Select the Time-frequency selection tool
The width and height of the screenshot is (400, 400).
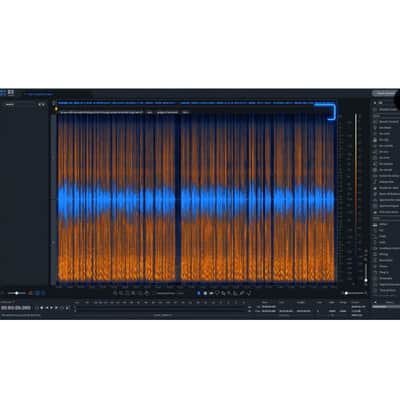click(205, 293)
